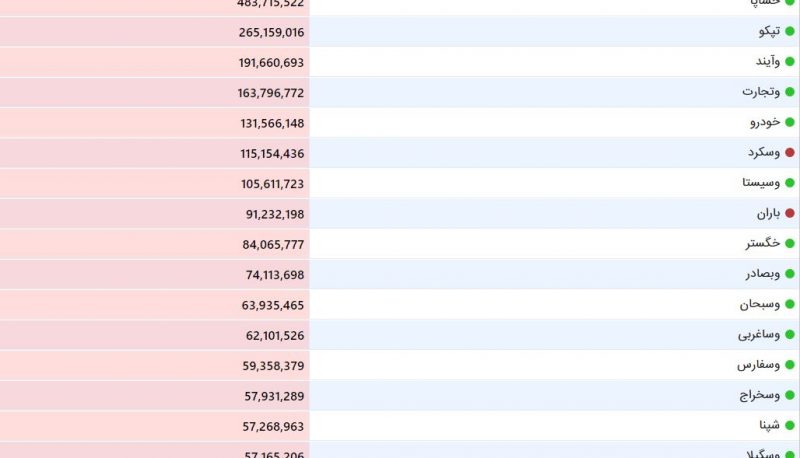Click the green dot beside خگستر
Image resolution: width=800 pixels, height=458 pixels.
790,244
